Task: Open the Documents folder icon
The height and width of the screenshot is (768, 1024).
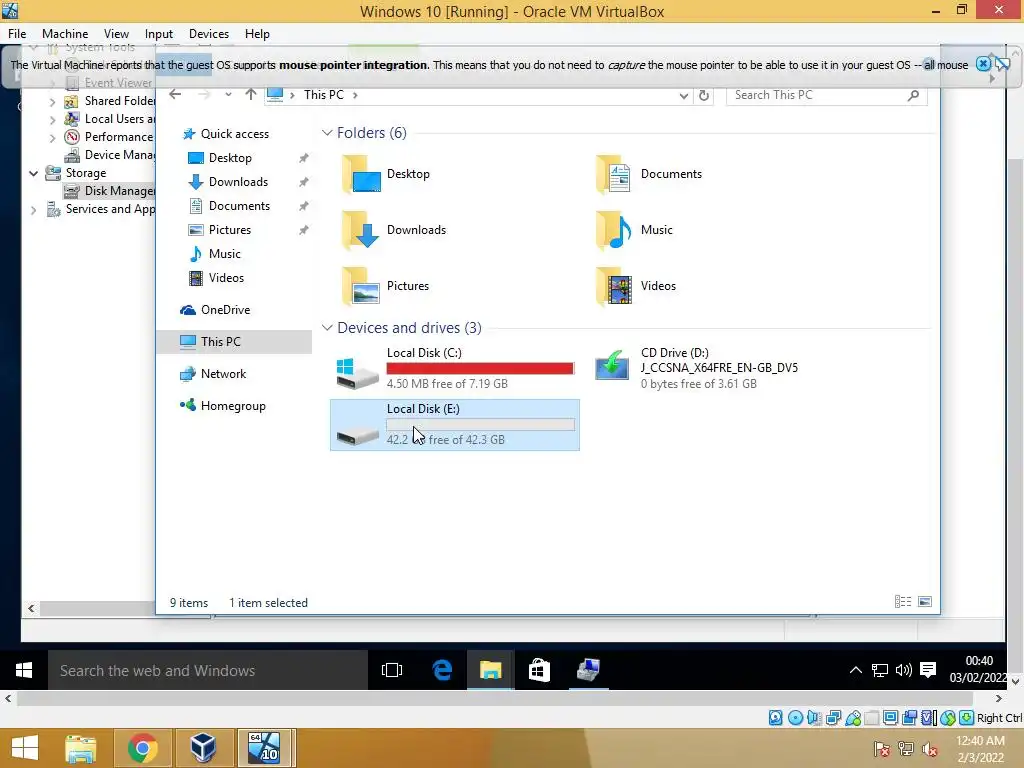Action: point(614,174)
